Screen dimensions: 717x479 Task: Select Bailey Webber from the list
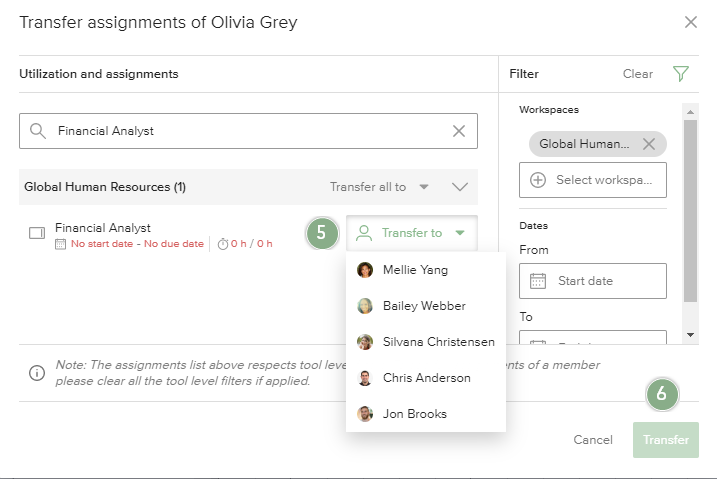[x=426, y=306]
